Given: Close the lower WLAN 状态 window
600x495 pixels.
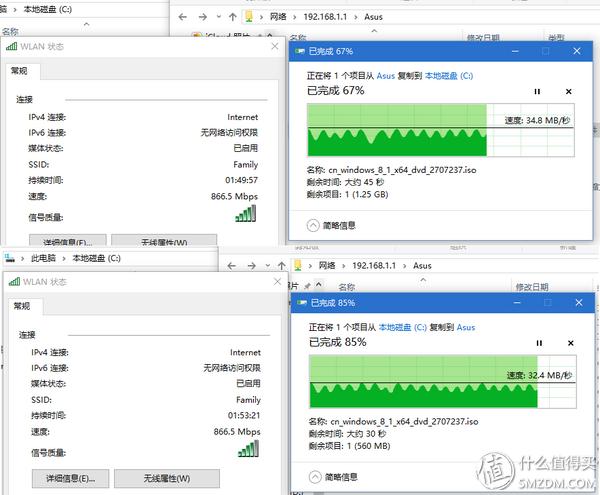Looking at the screenshot, I should click(x=277, y=282).
